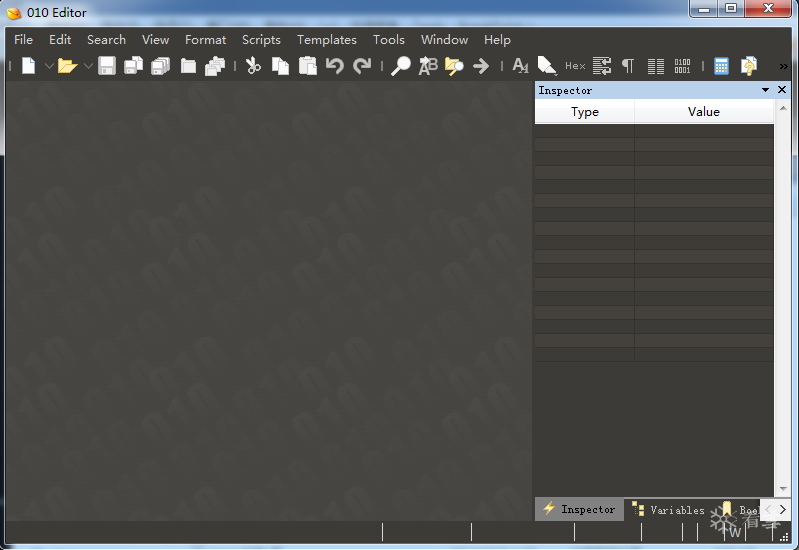Click the Value column header
Viewport: 799px width, 550px height.
pos(704,112)
